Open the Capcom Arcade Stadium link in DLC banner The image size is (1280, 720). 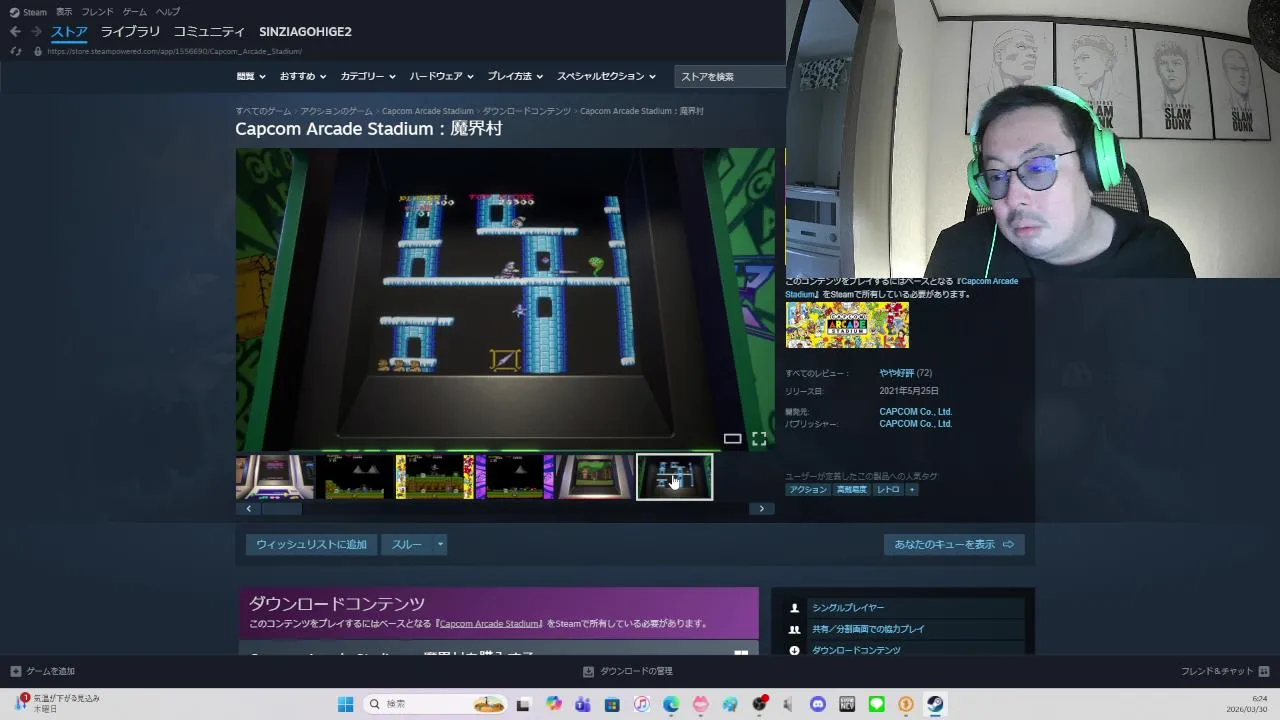[x=490, y=623]
